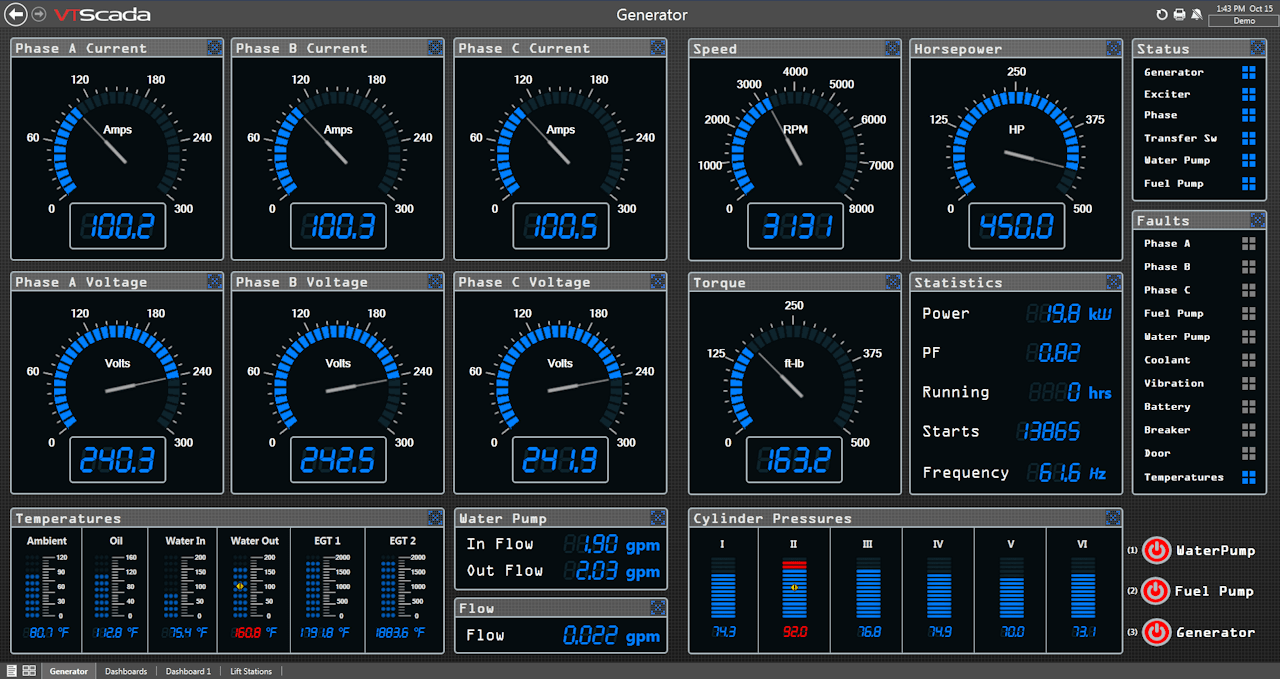Click the print icon in the title bar
Screen dimensions: 1280x679
point(1179,14)
